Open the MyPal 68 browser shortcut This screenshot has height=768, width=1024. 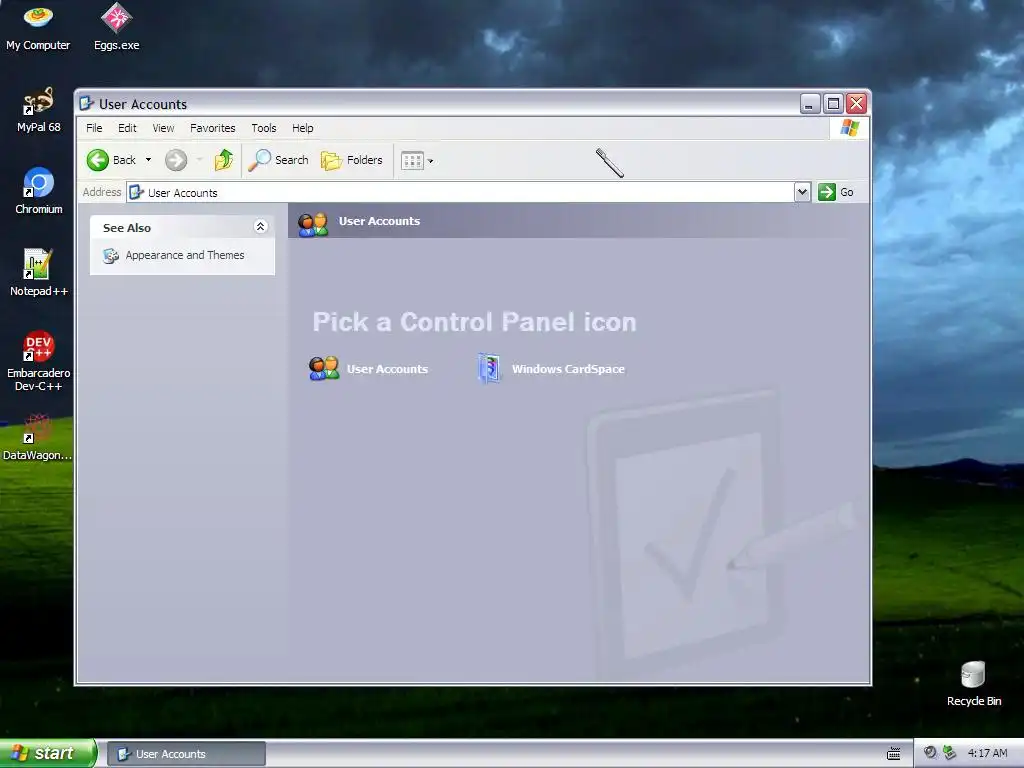38,110
